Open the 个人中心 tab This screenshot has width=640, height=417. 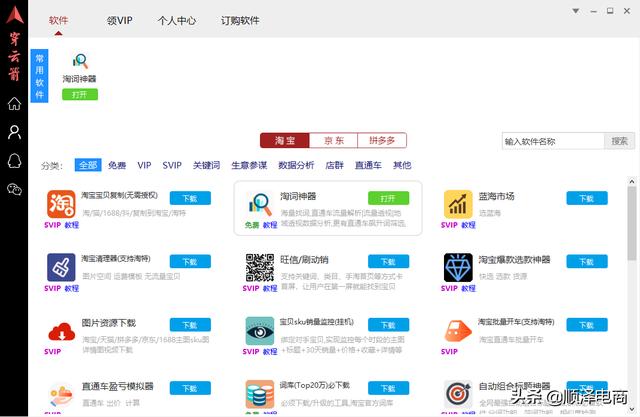[x=177, y=20]
